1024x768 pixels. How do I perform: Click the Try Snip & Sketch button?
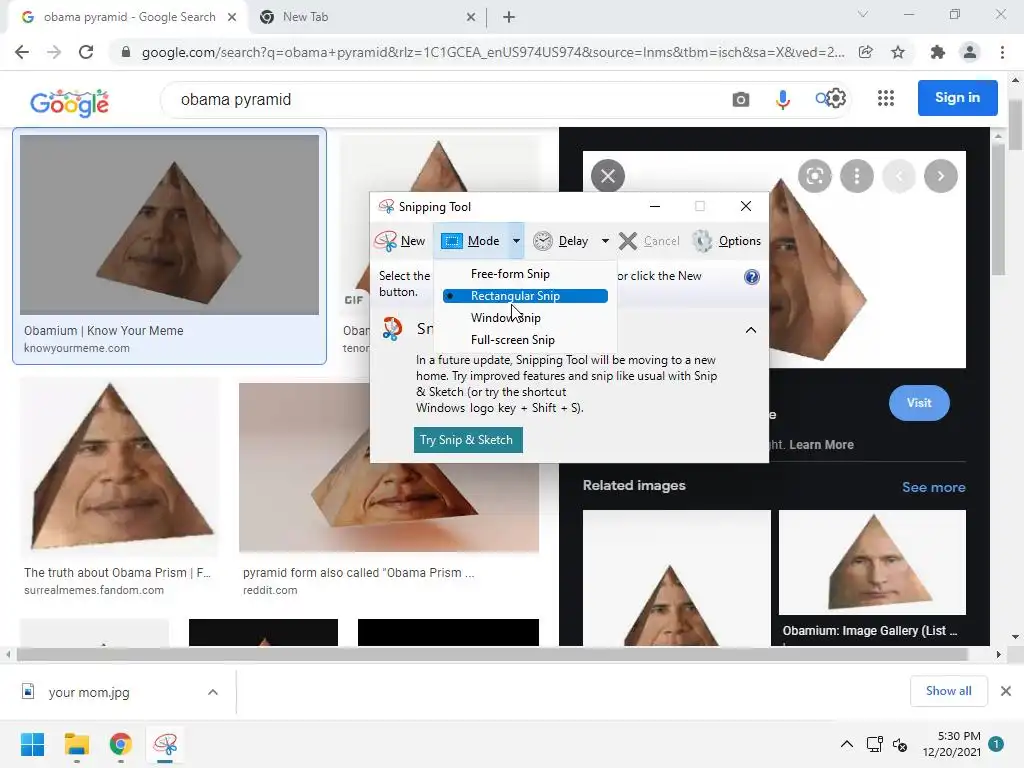pyautogui.click(x=468, y=440)
